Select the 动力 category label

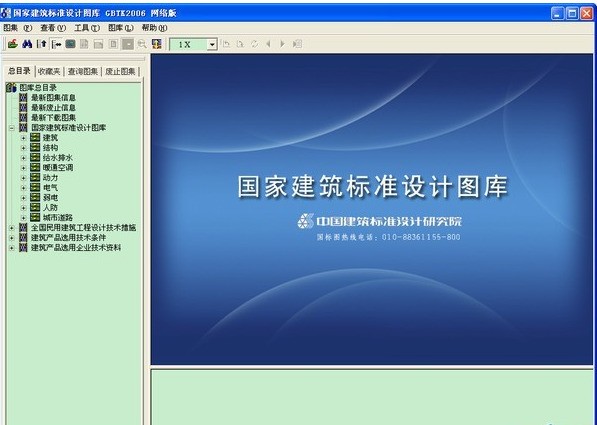tap(50, 177)
